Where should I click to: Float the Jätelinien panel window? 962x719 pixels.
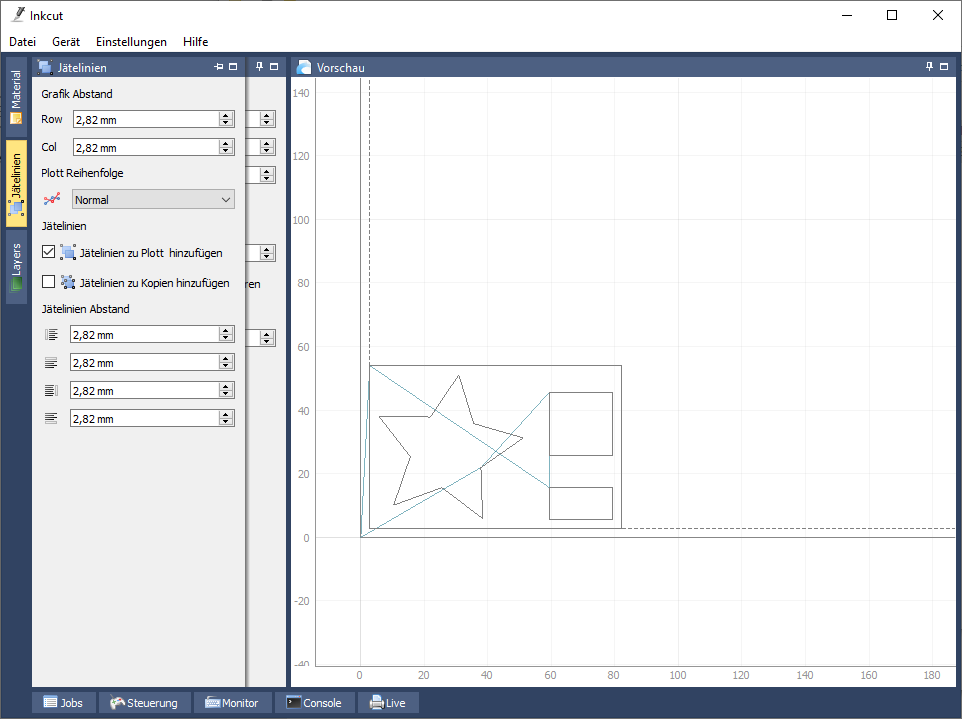pyautogui.click(x=233, y=67)
